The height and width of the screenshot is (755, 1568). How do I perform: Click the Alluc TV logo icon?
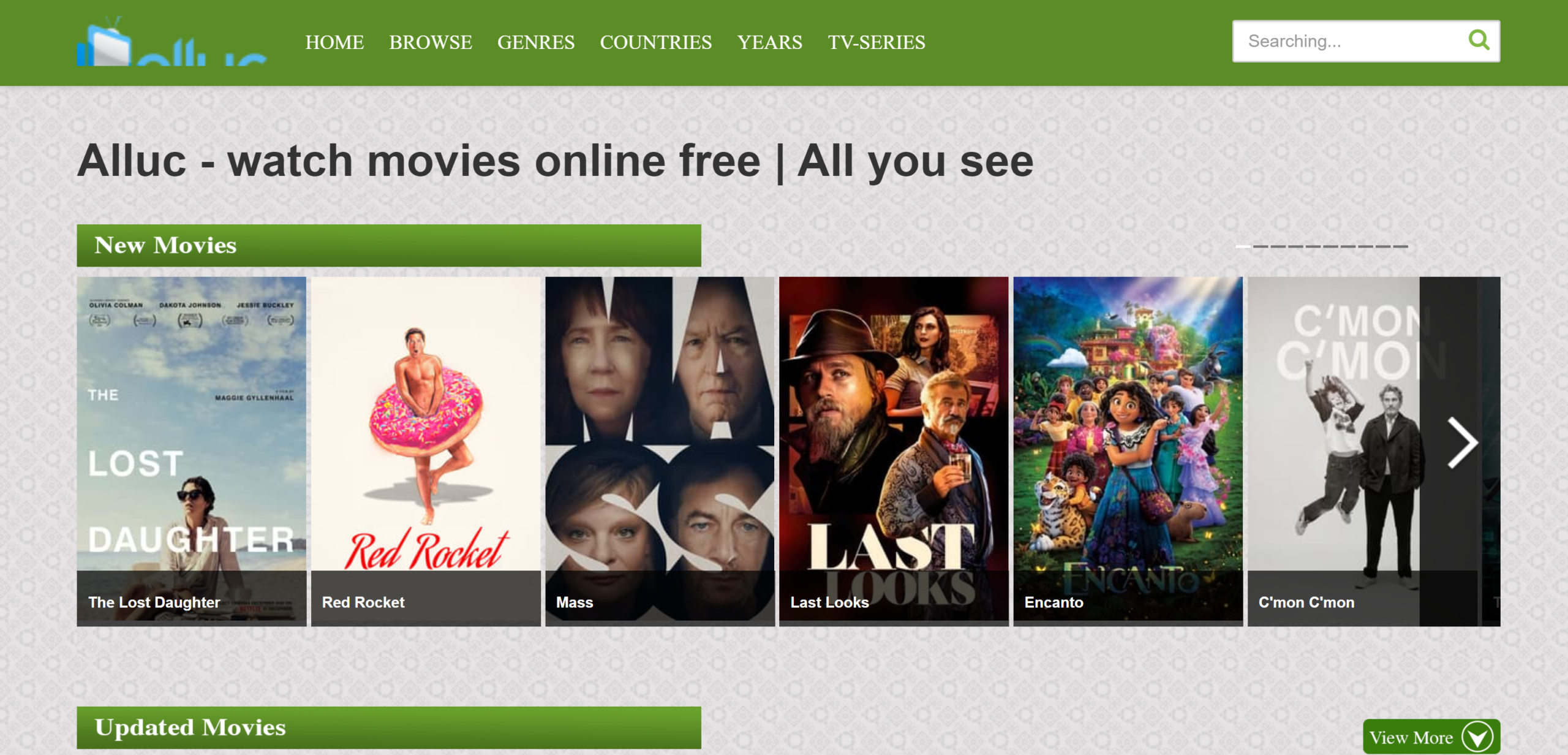(x=171, y=41)
